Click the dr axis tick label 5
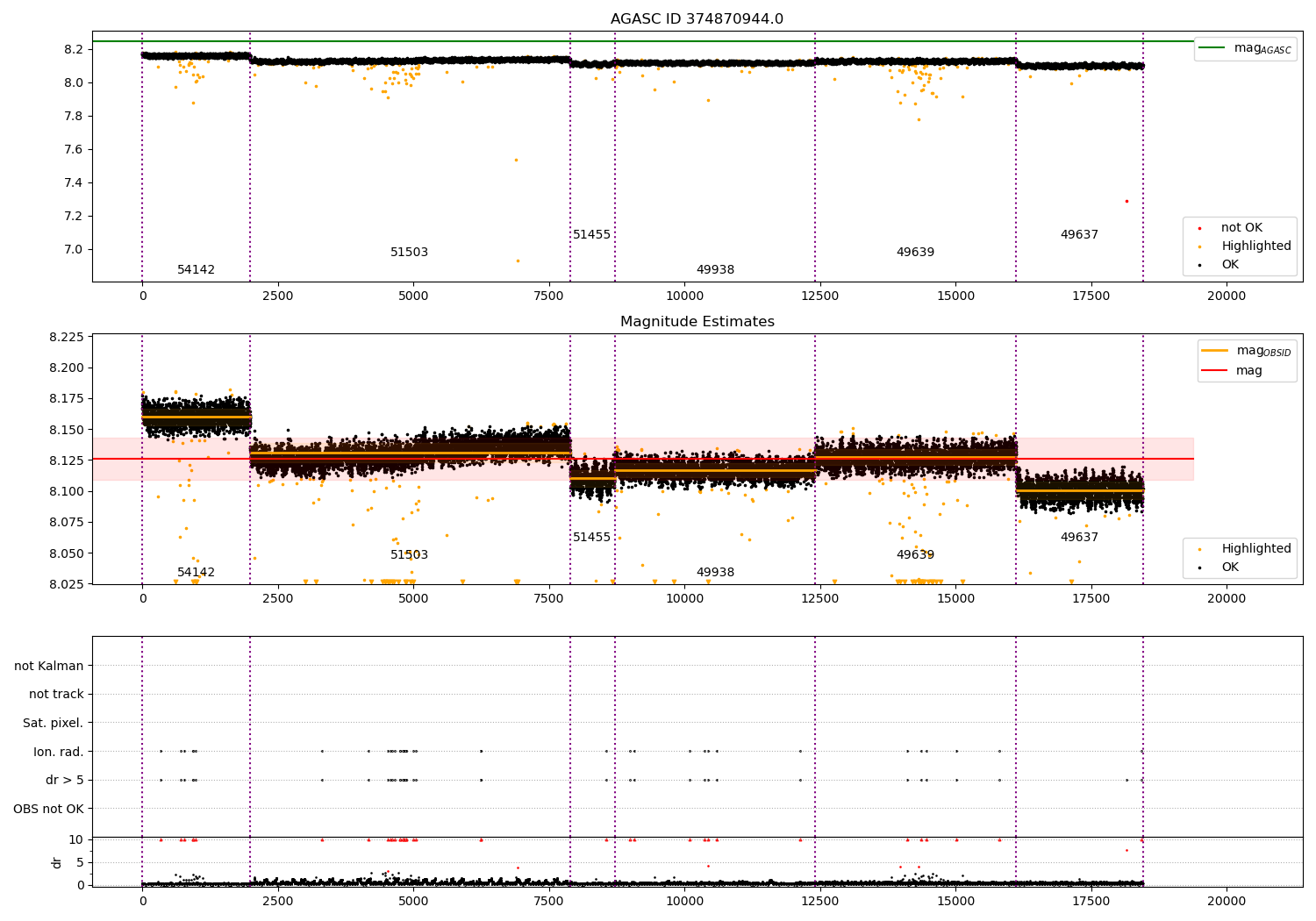The height and width of the screenshot is (921, 1316). [80, 862]
